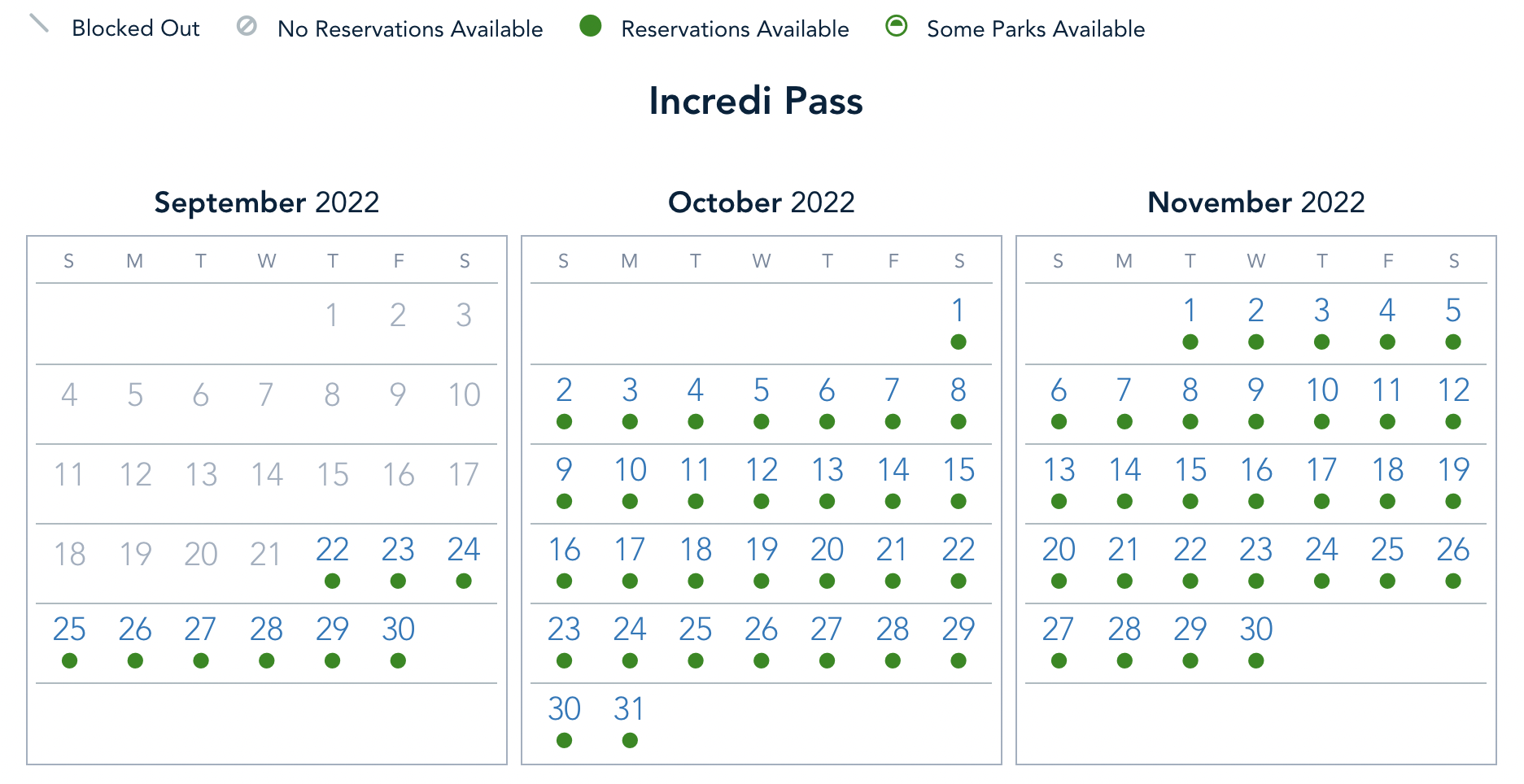
Task: Click the No Reservations Available legend icon
Action: [x=247, y=27]
